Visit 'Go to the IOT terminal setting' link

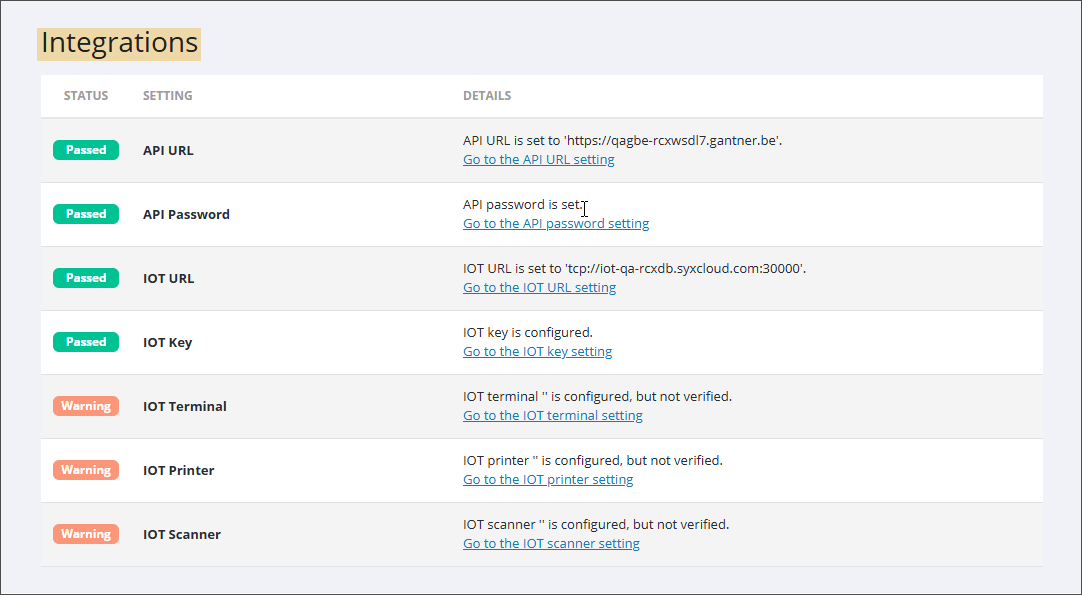[552, 416]
